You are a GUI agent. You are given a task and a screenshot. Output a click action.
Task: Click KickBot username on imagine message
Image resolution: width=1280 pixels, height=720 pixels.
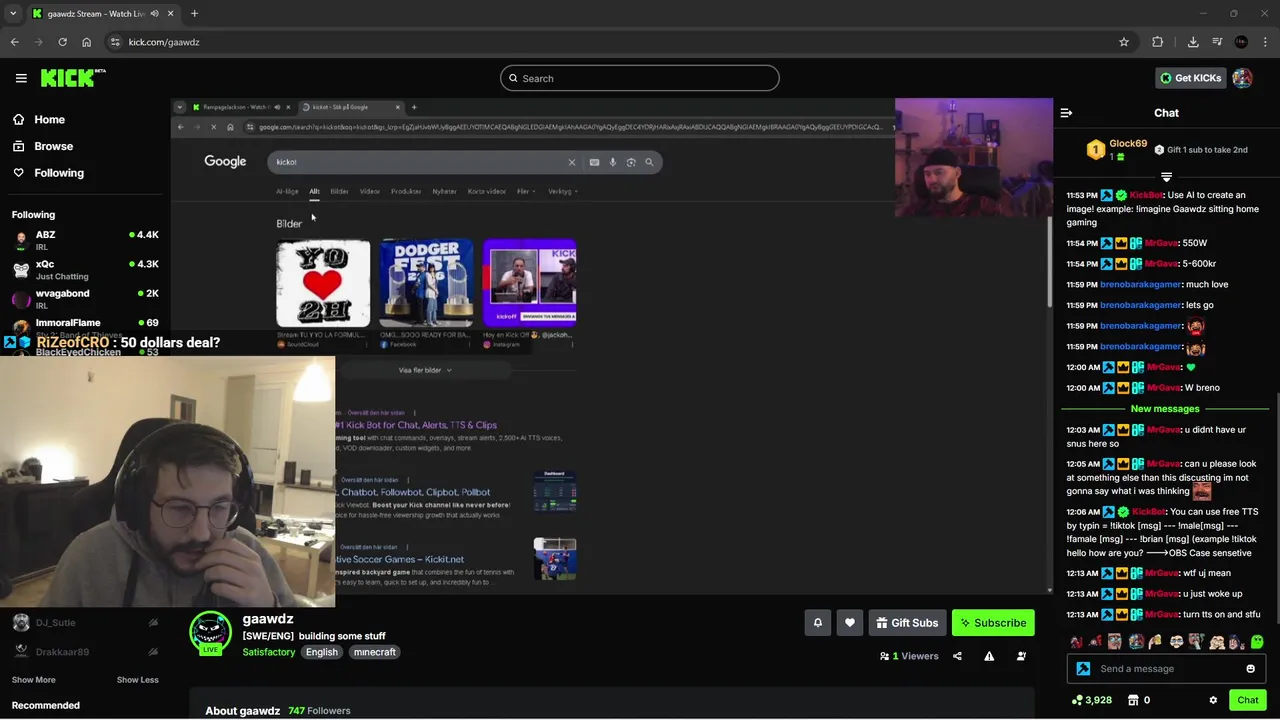[x=1146, y=195]
